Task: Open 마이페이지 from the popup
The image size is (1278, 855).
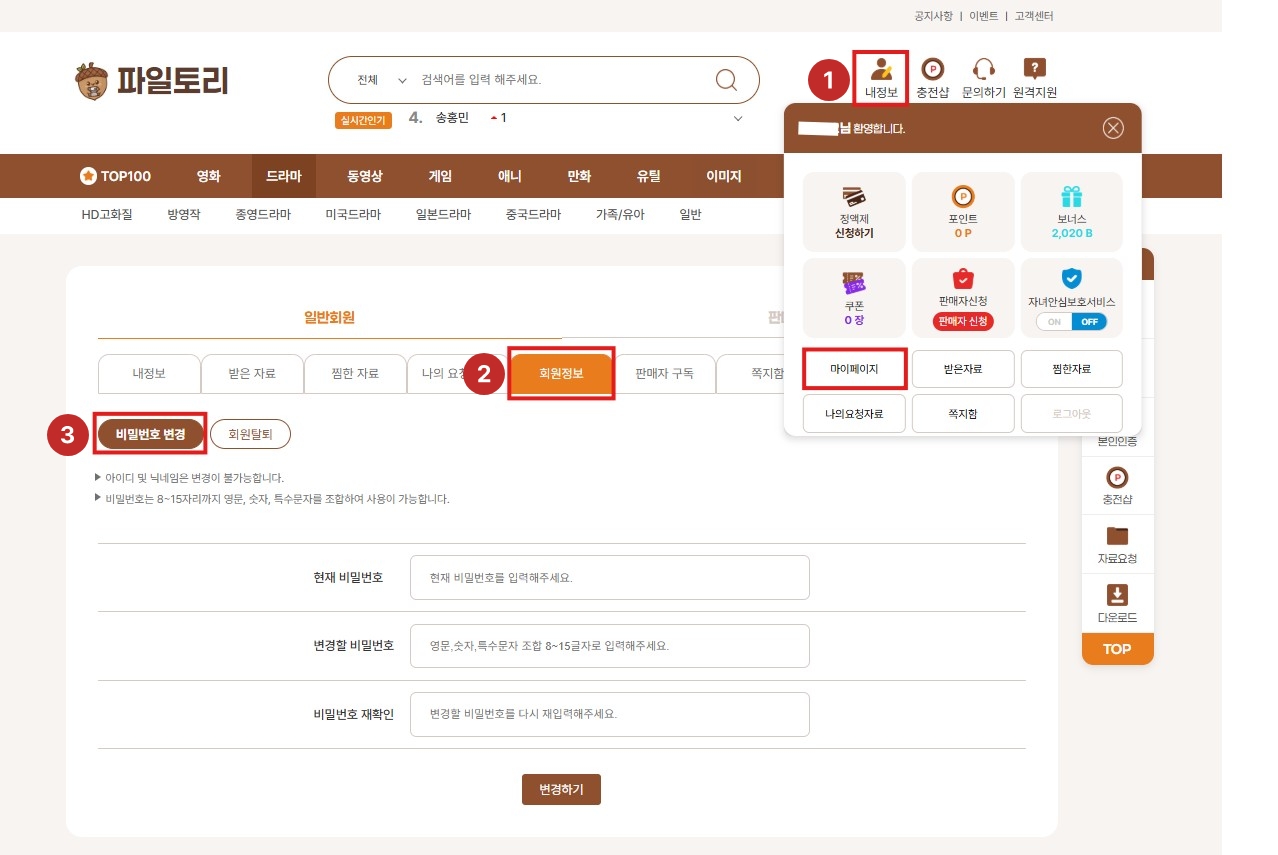Action: 854,369
